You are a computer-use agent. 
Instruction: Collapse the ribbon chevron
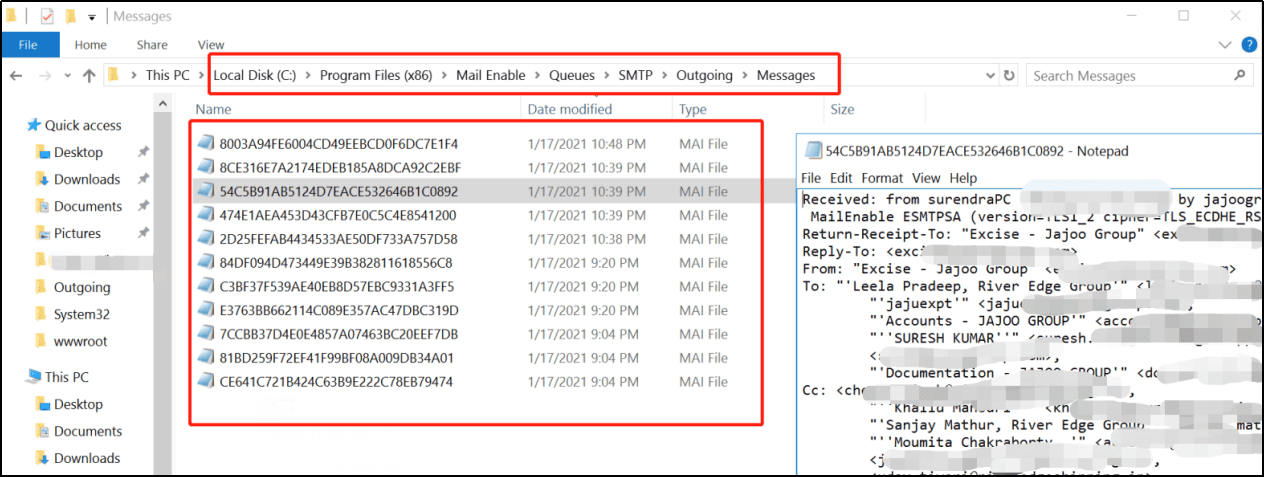coord(1227,45)
